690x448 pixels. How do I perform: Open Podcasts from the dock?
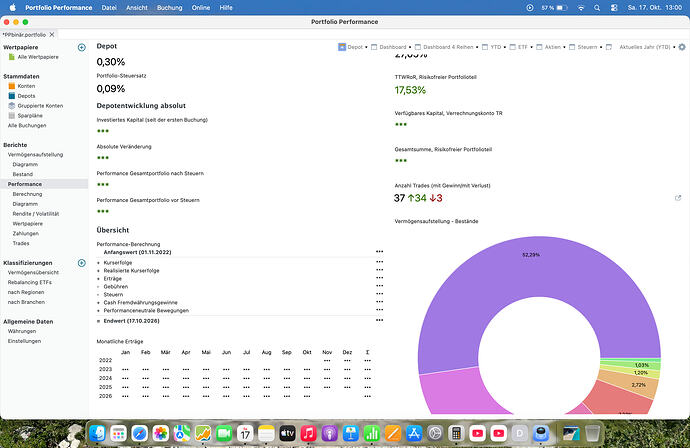[330, 433]
